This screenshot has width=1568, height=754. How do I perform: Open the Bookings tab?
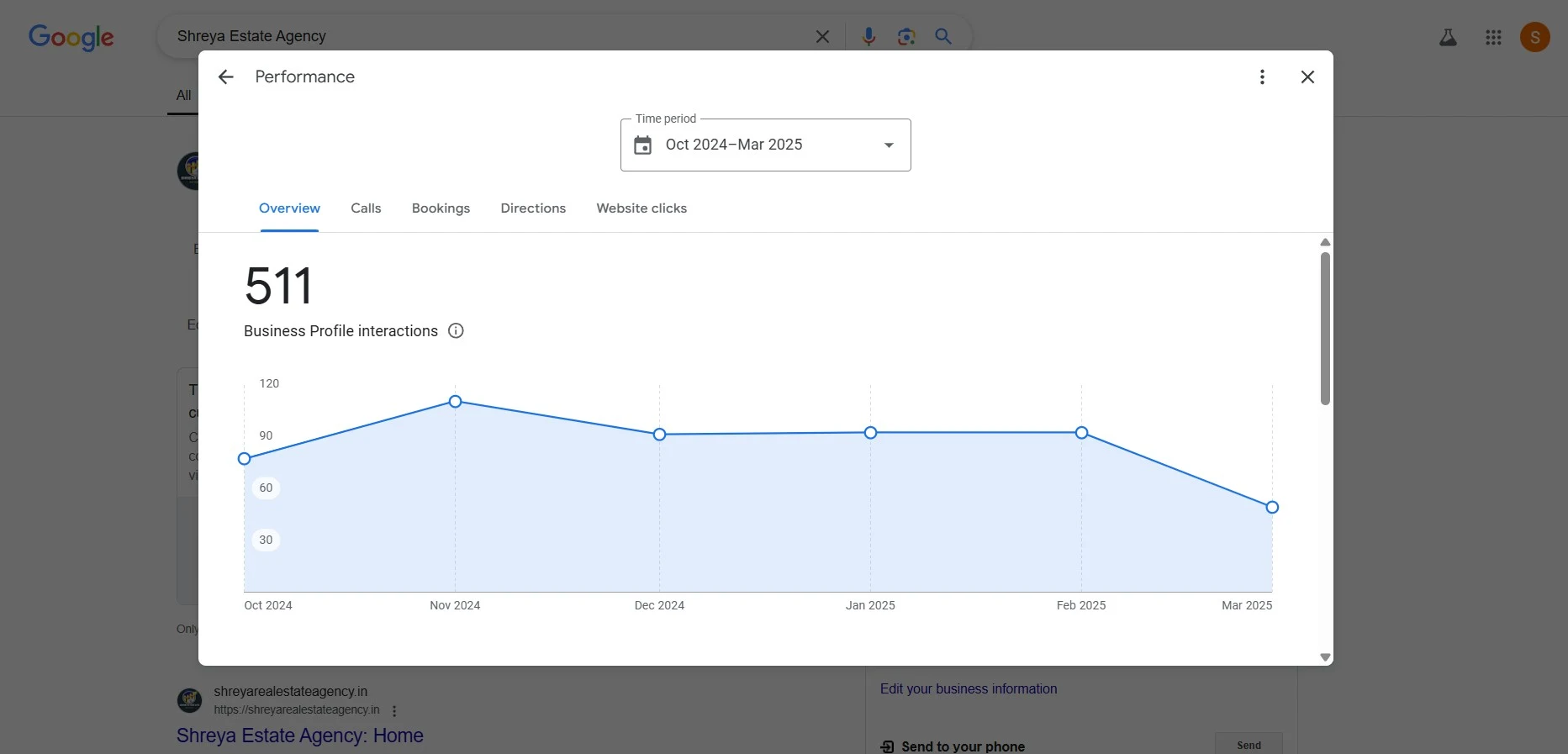pos(441,208)
